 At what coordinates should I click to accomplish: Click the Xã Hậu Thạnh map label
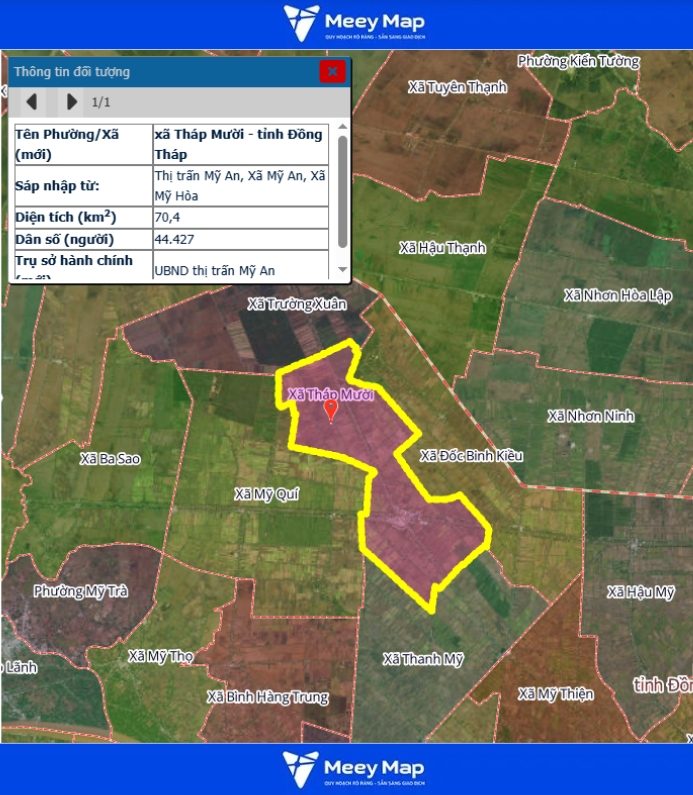(441, 247)
